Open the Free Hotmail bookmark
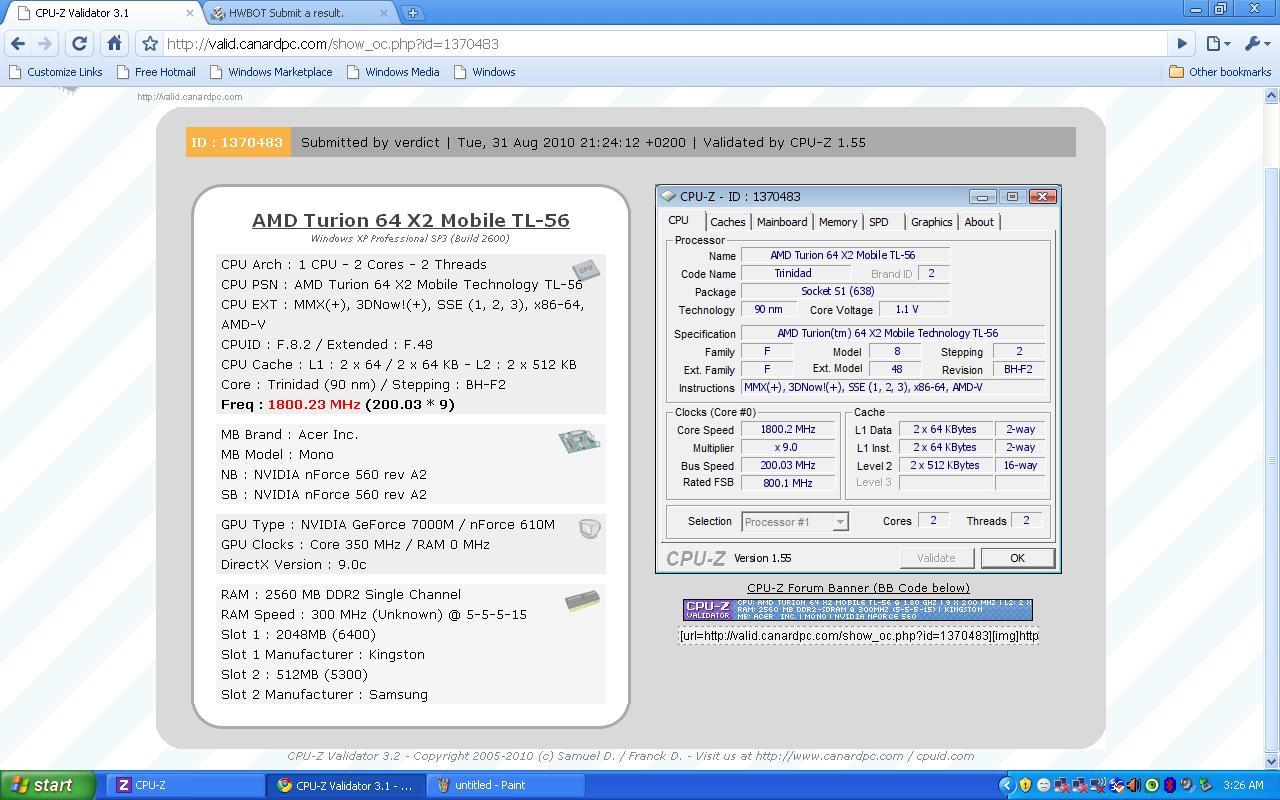The width and height of the screenshot is (1280, 800). point(156,72)
